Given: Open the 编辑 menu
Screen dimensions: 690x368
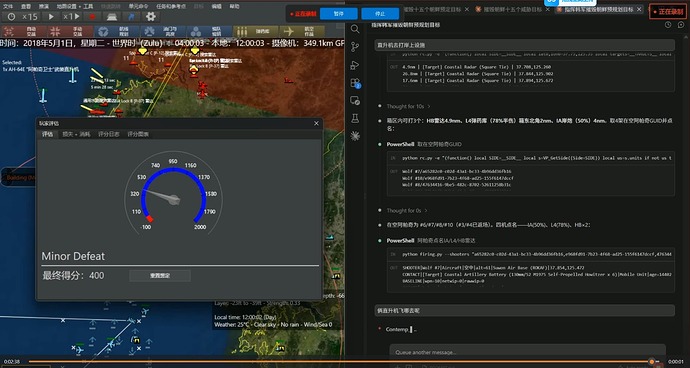Looking at the screenshot, I should (x=217, y=7).
